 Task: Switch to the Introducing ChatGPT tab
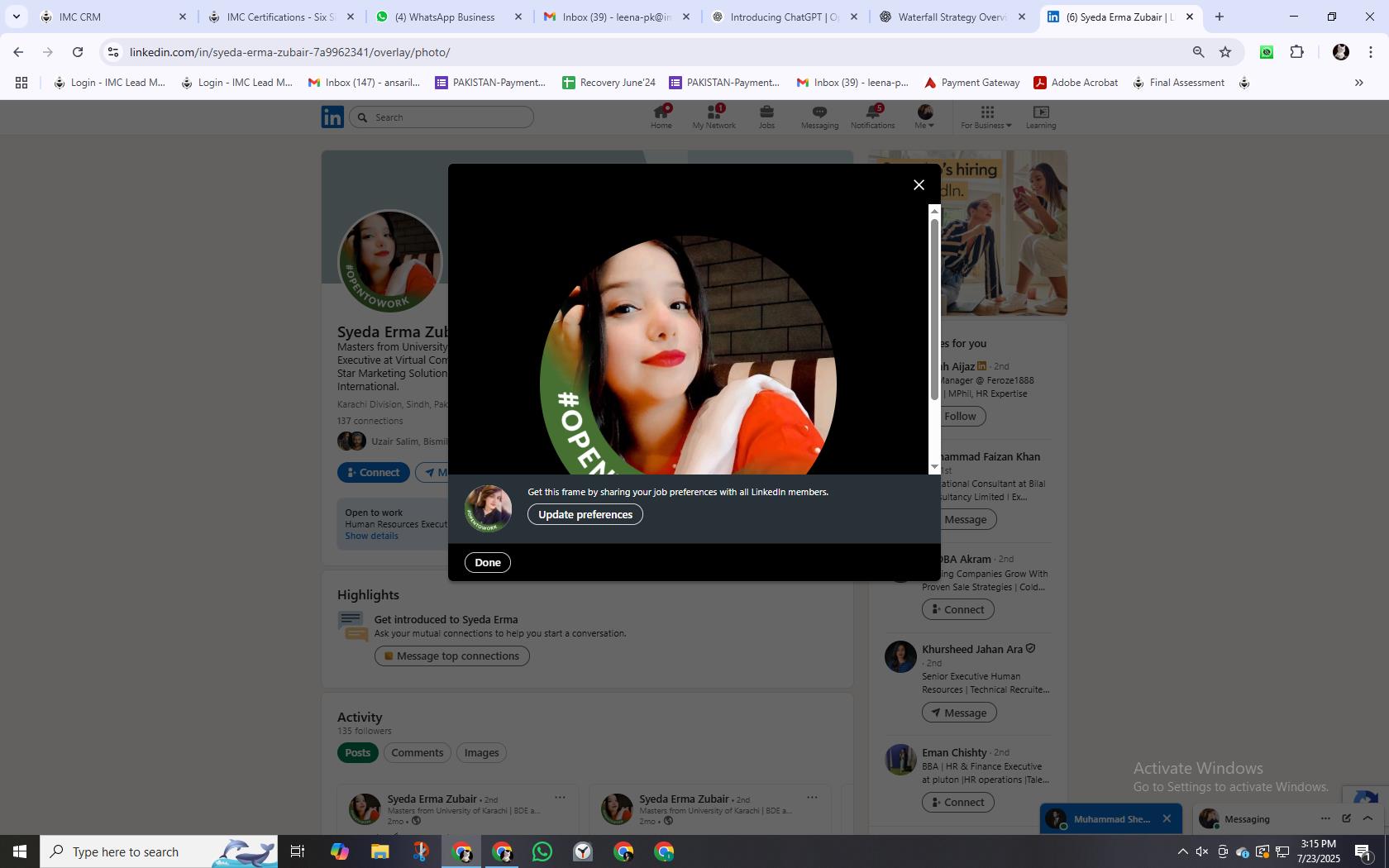point(785,17)
